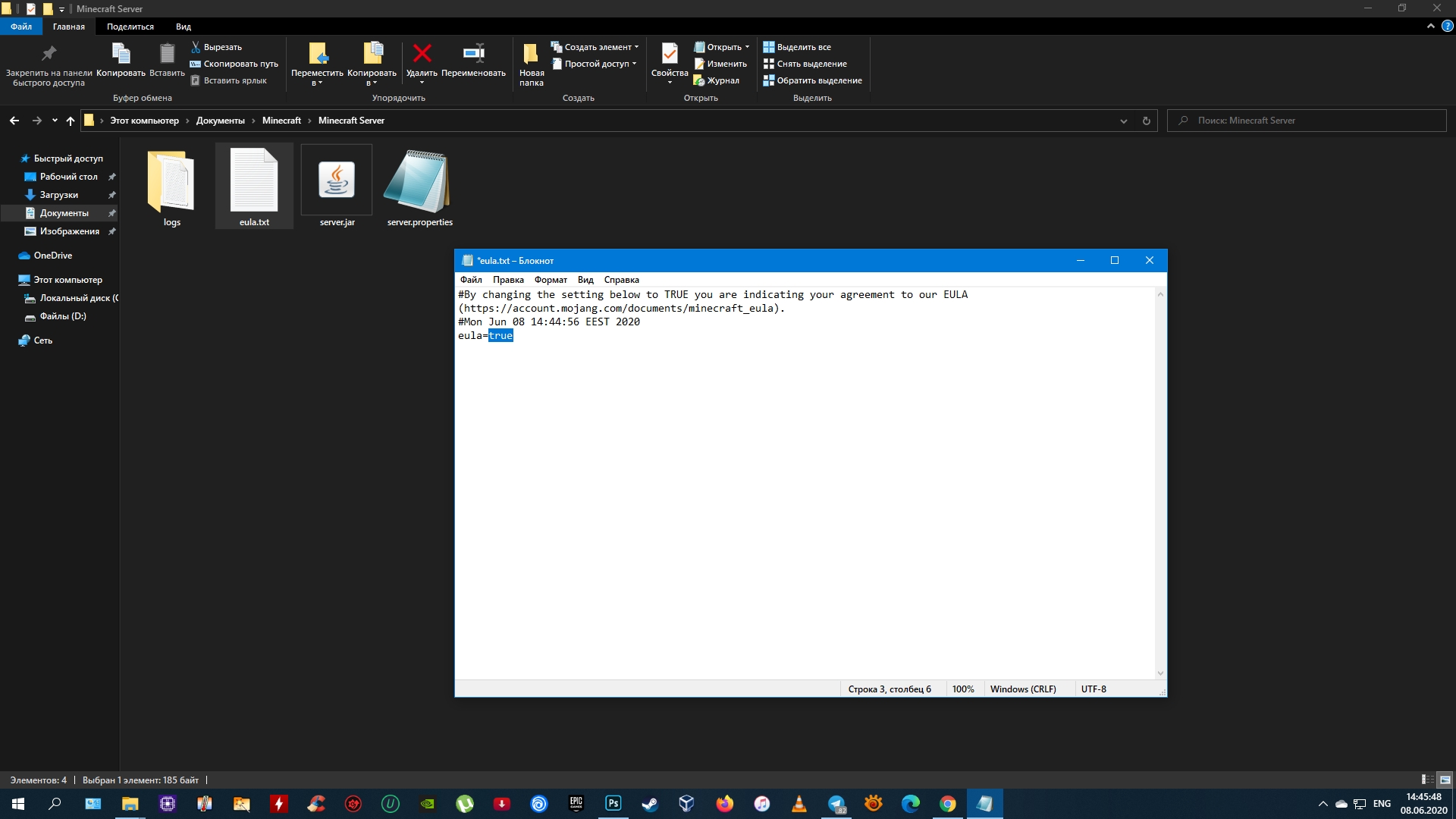Click the search Minecraft Server field
The image size is (1456, 819).
[x=1306, y=121]
